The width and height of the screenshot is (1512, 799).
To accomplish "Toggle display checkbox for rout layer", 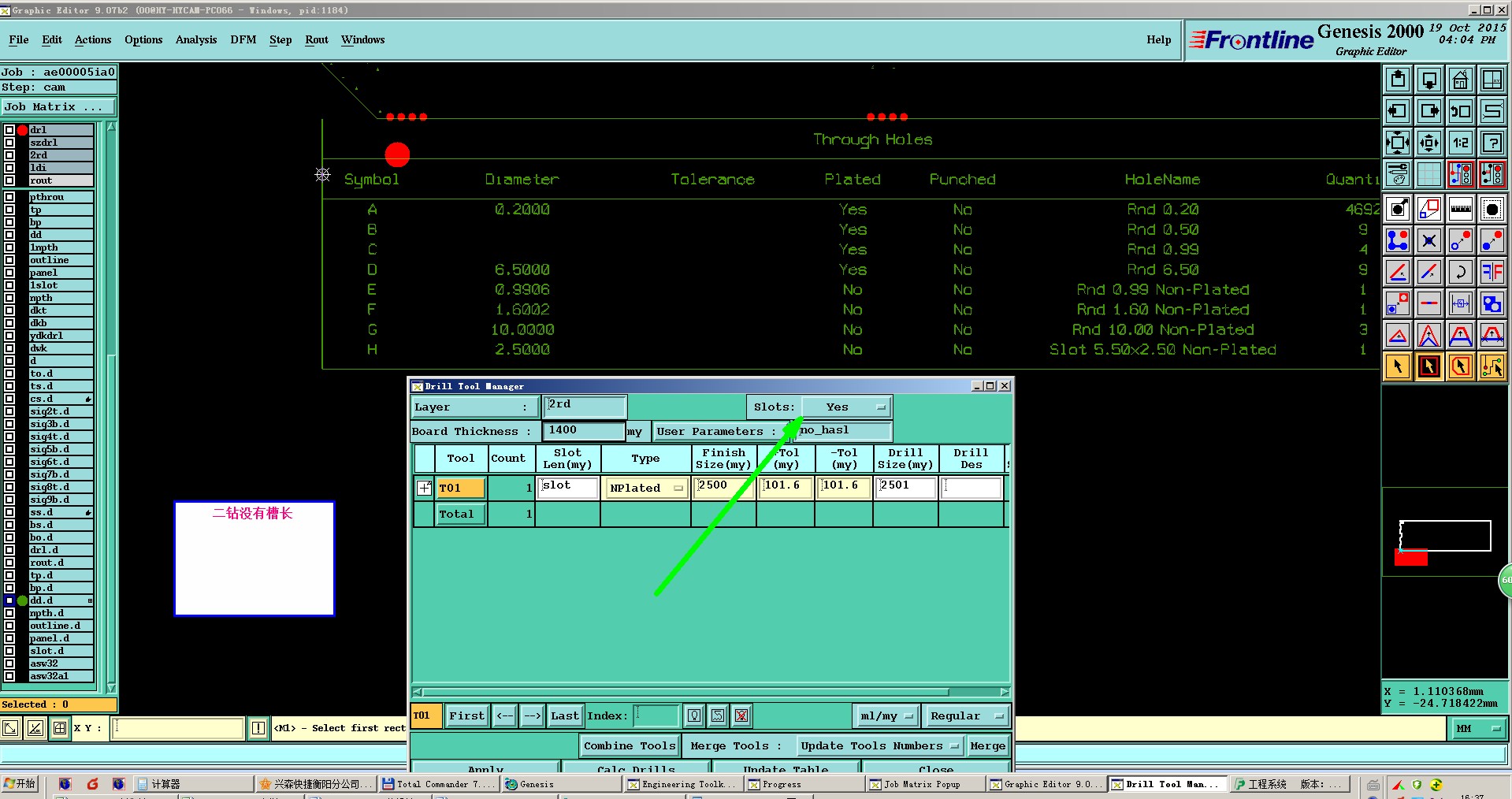I will (x=9, y=180).
